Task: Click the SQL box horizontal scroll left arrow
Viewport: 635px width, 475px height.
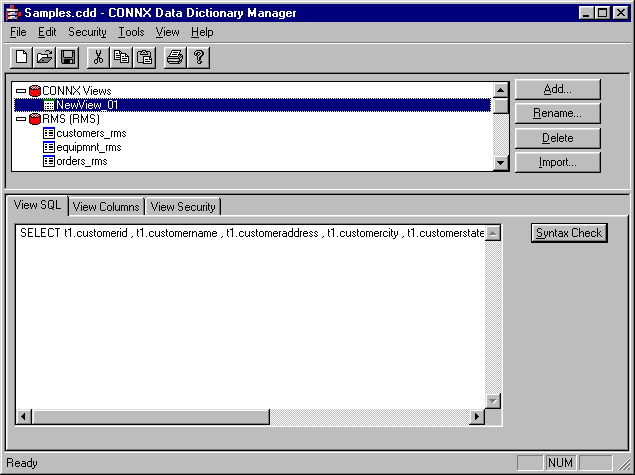Action: pyautogui.click(x=23, y=416)
